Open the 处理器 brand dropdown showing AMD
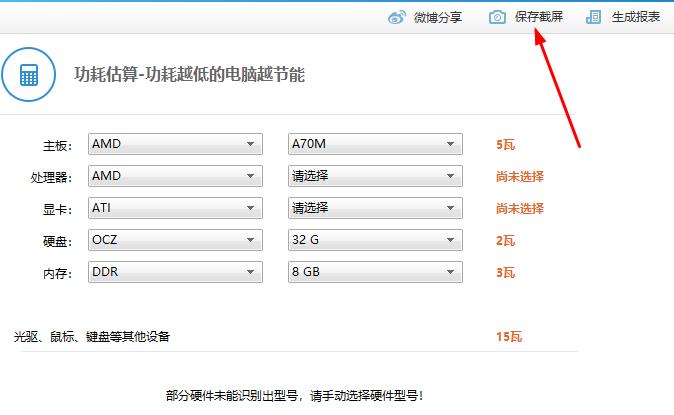Image resolution: width=674 pixels, height=415 pixels. [x=175, y=176]
